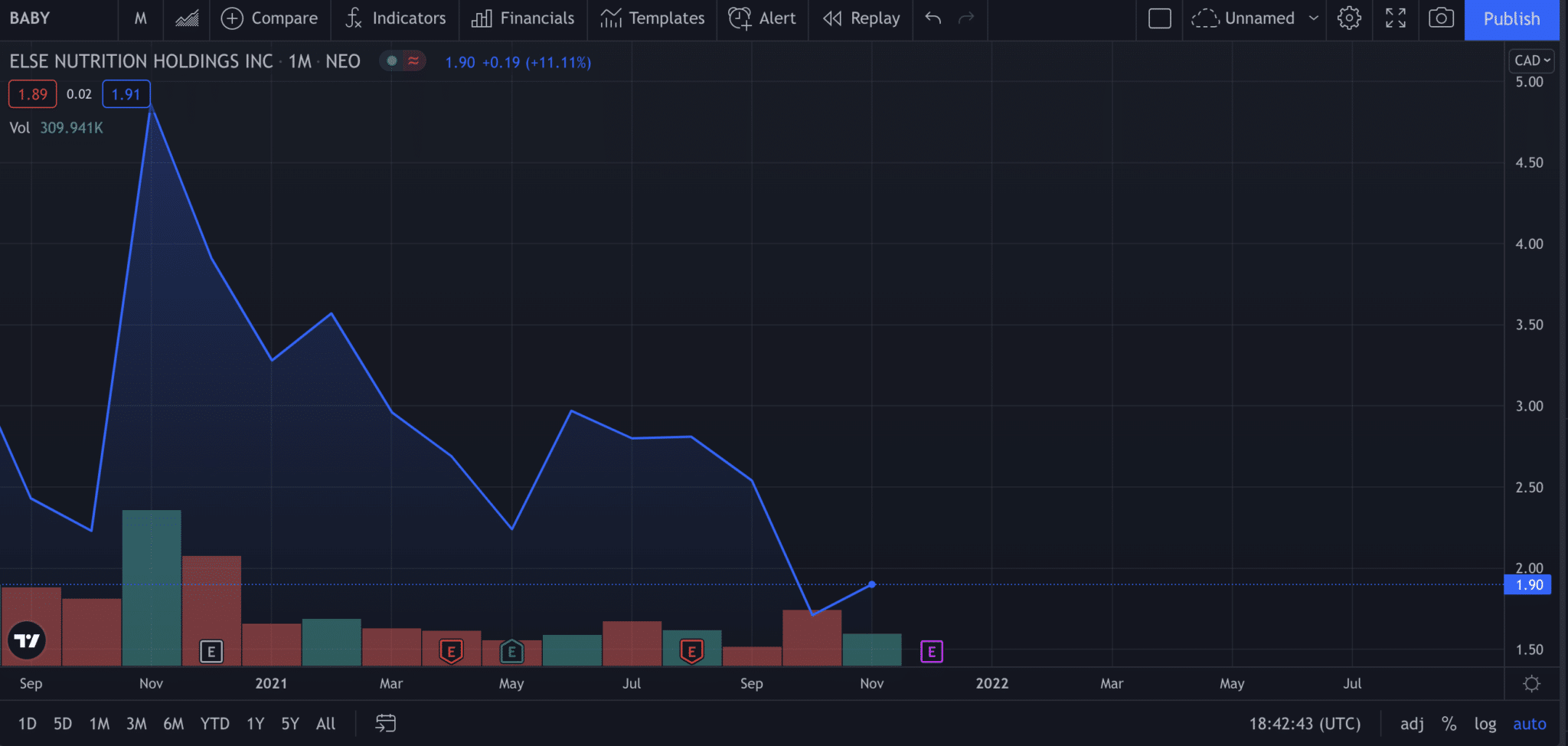The image size is (1568, 746).
Task: Select the 1Y date range
Action: pos(255,724)
